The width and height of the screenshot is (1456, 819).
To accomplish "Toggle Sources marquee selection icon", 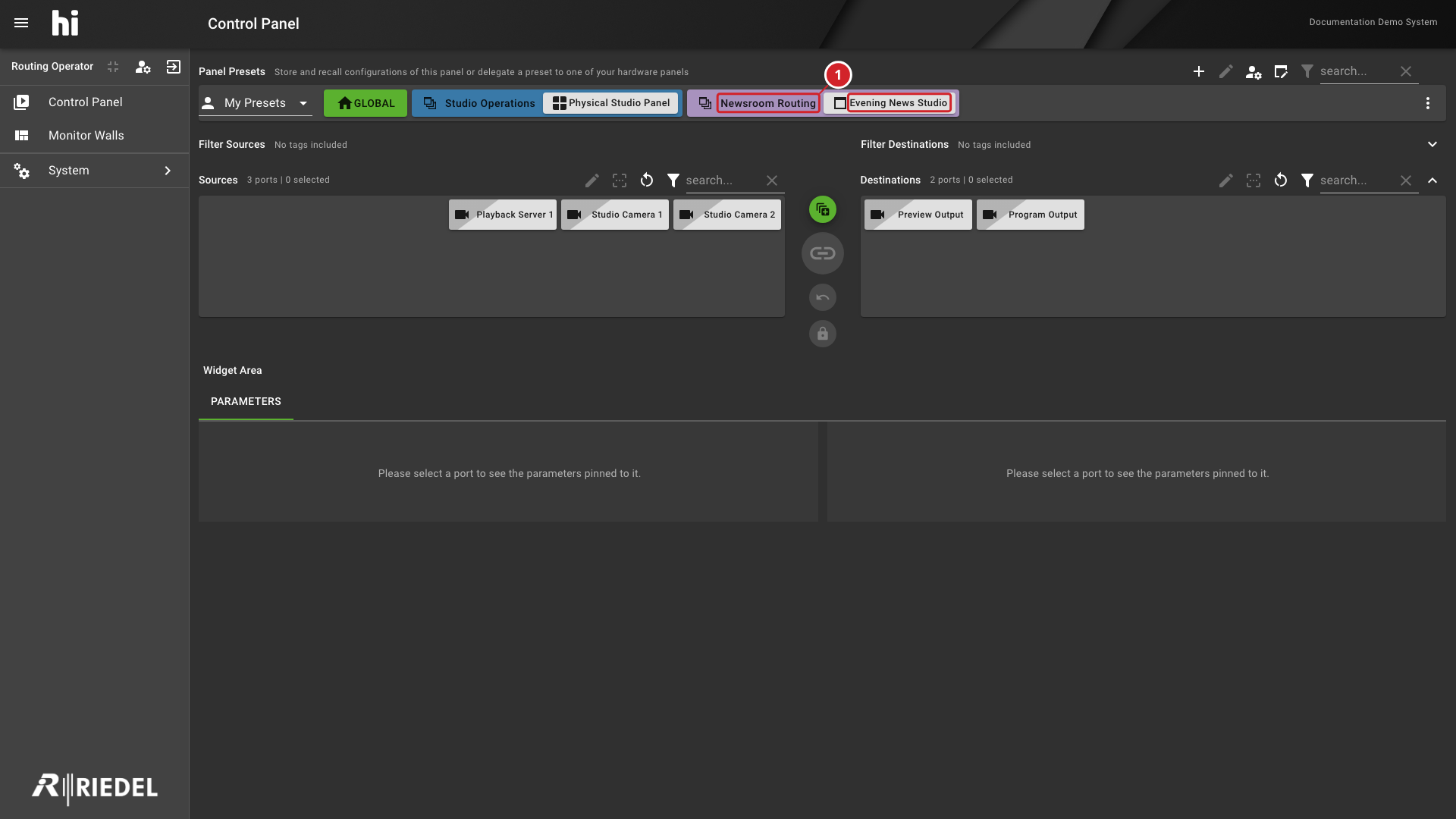I will pyautogui.click(x=620, y=180).
